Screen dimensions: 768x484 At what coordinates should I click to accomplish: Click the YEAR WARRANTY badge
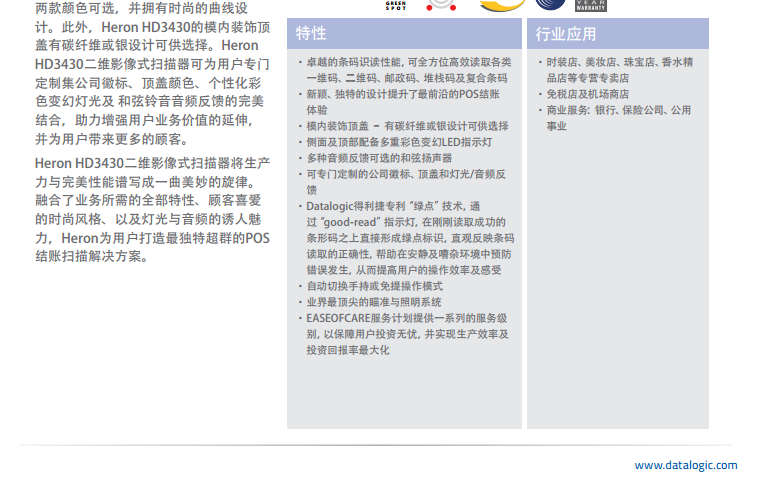(x=590, y=5)
